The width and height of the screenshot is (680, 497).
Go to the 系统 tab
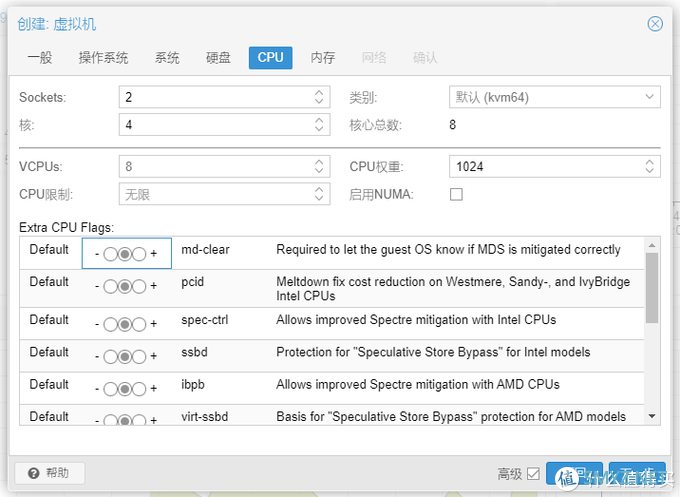click(x=167, y=57)
